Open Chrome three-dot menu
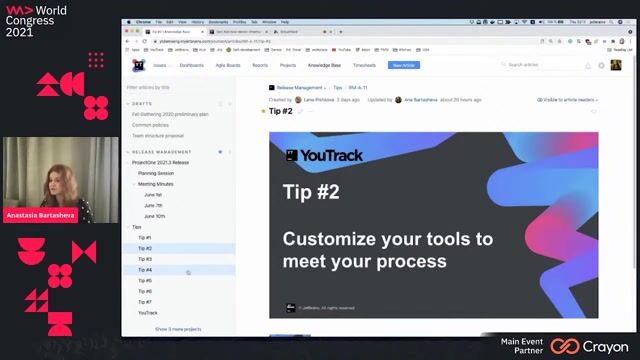Screen dimensions: 640x360 click(x=631, y=41)
